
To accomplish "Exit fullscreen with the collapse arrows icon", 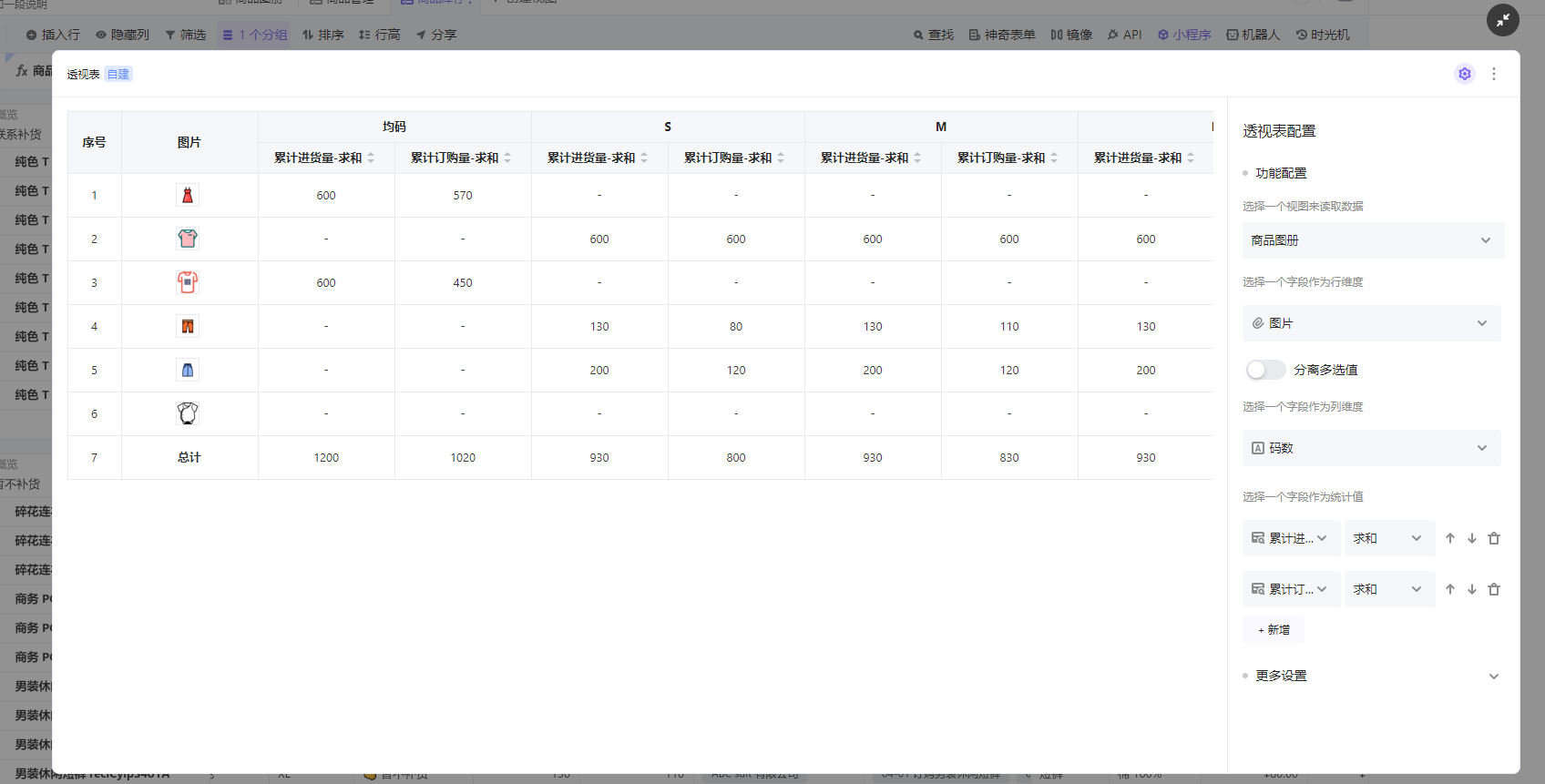I will tap(1502, 20).
